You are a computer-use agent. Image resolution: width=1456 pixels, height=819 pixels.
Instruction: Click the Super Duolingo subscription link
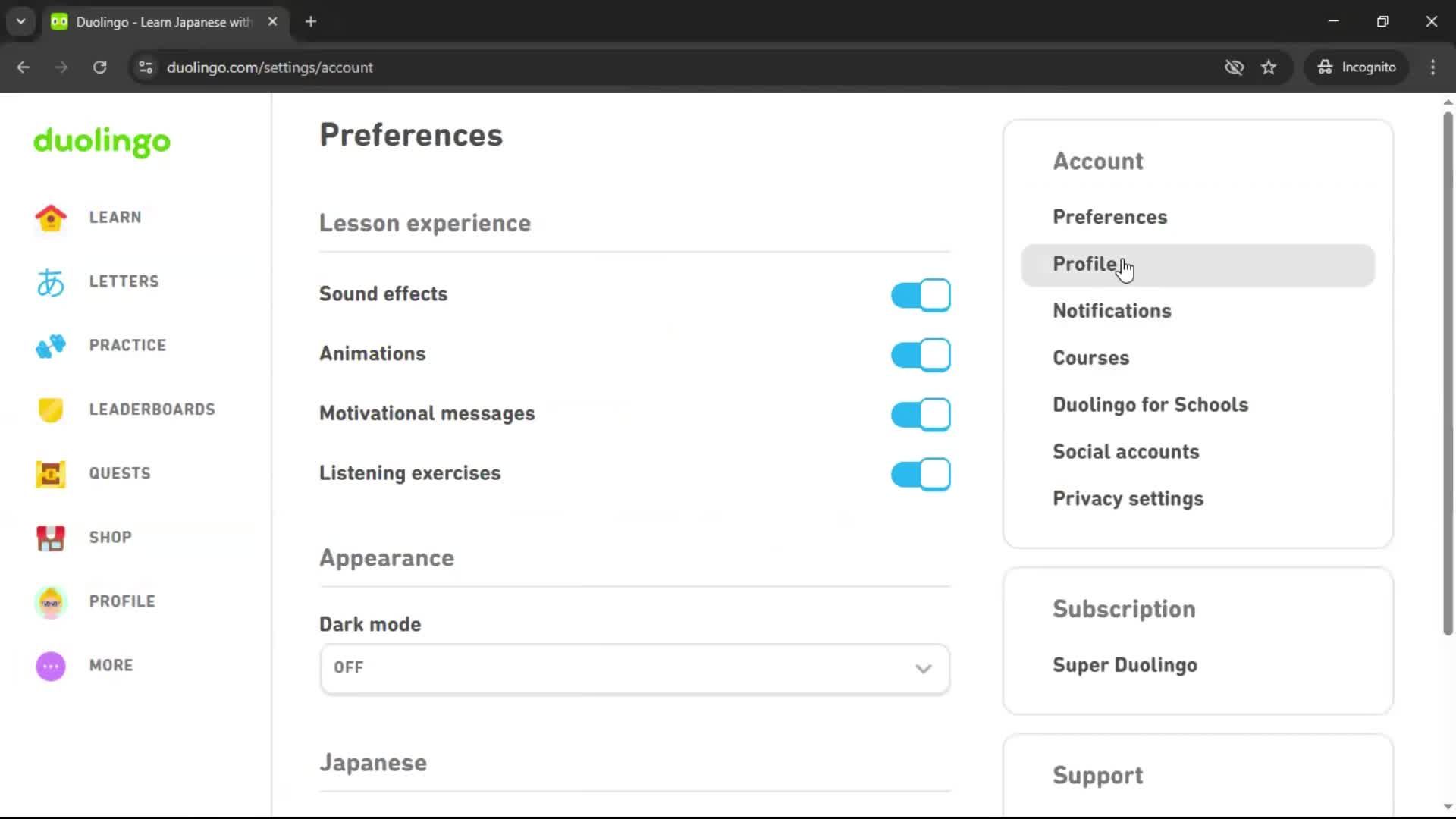1125,665
